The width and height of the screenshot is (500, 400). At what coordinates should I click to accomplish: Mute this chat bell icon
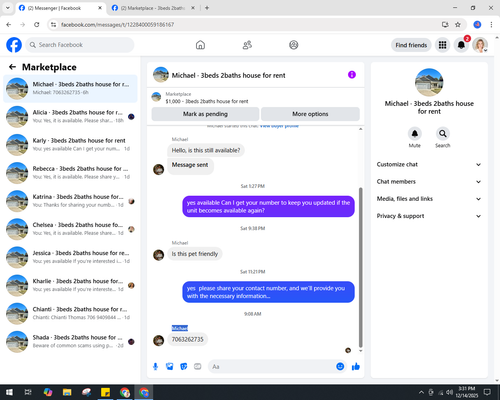414,134
